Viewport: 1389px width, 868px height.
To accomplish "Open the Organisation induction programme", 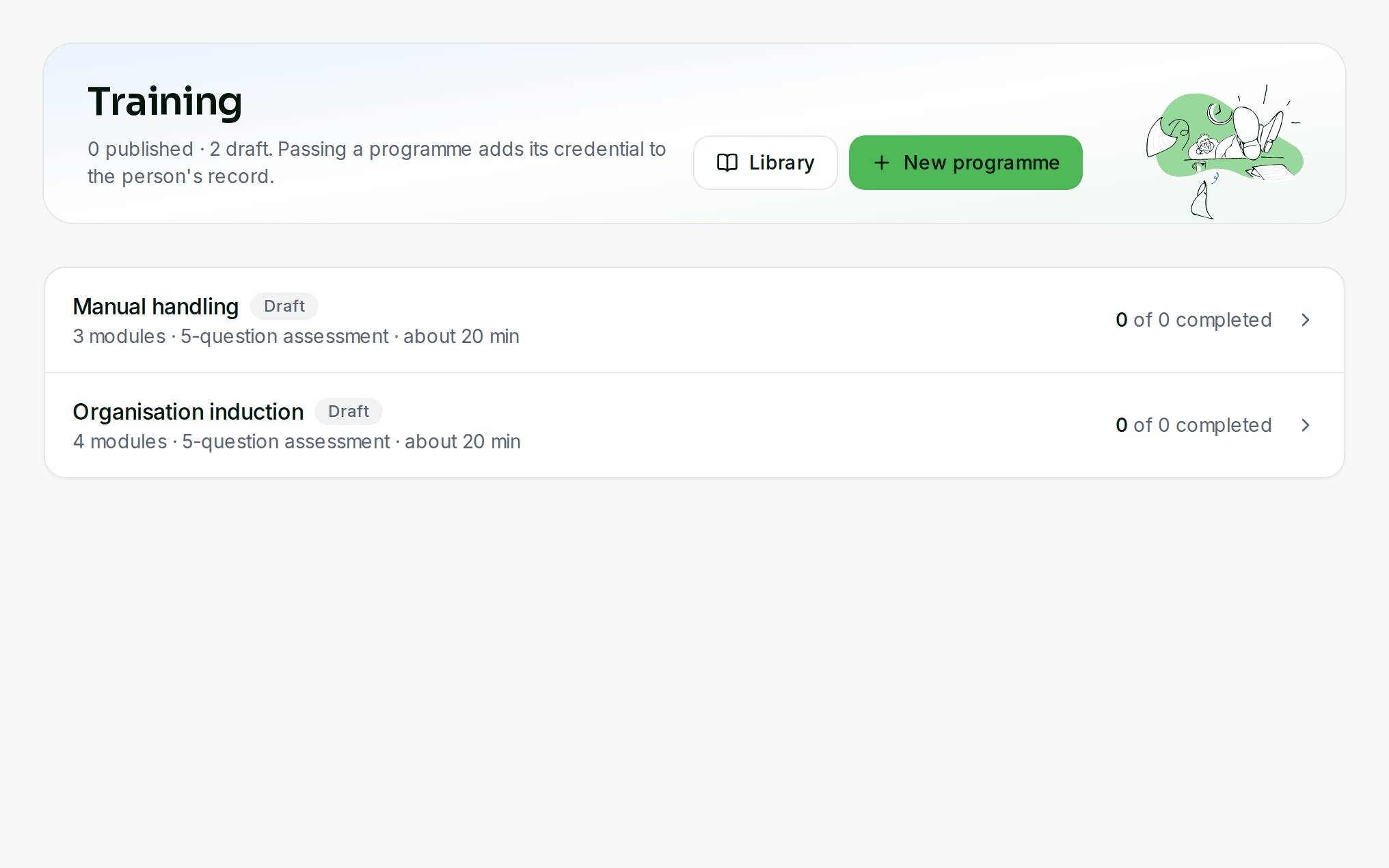I will click(x=694, y=425).
